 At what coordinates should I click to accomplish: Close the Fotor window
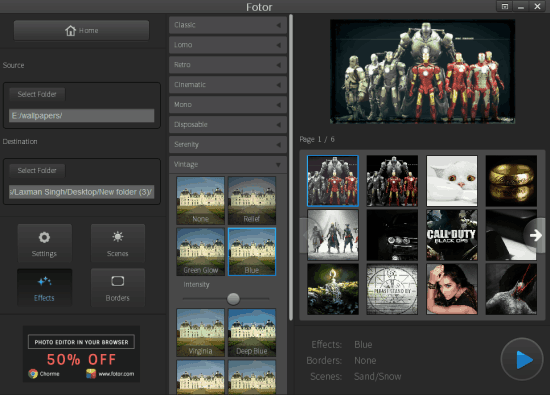coord(537,6)
